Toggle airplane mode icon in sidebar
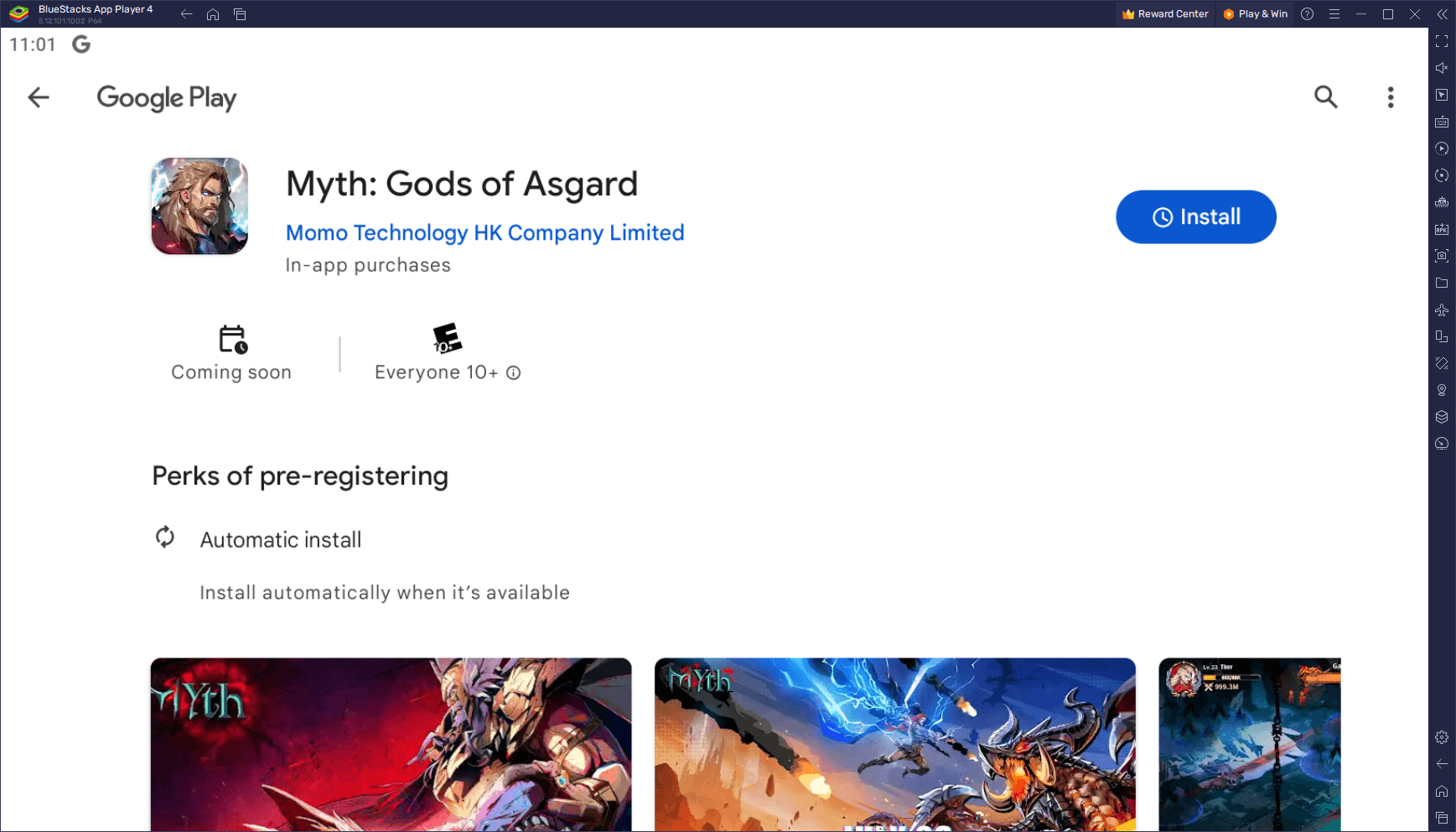The width and height of the screenshot is (1456, 832). 1442,309
